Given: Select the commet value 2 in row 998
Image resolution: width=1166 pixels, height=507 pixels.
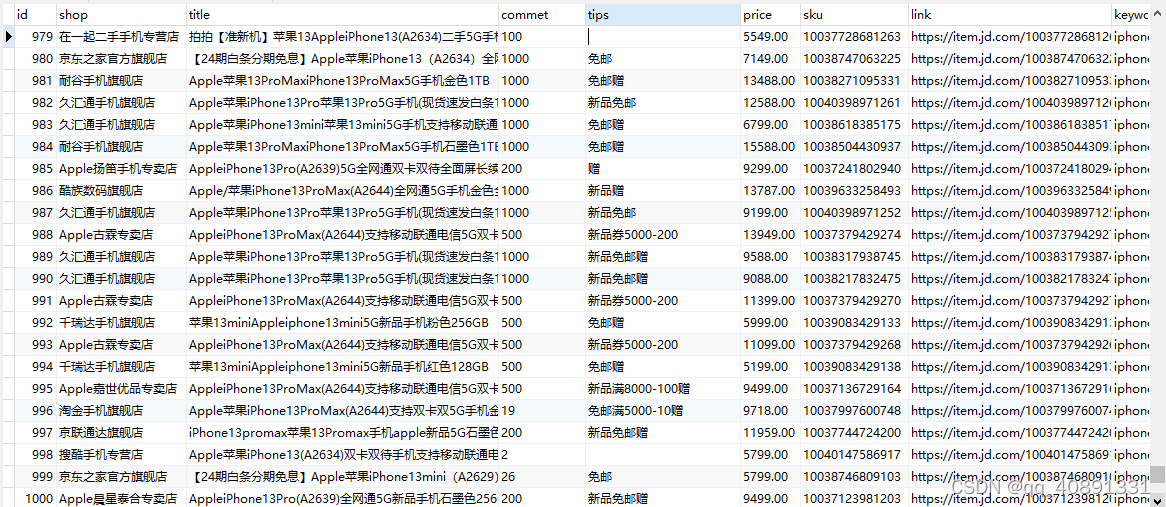Looking at the screenshot, I should [541, 455].
